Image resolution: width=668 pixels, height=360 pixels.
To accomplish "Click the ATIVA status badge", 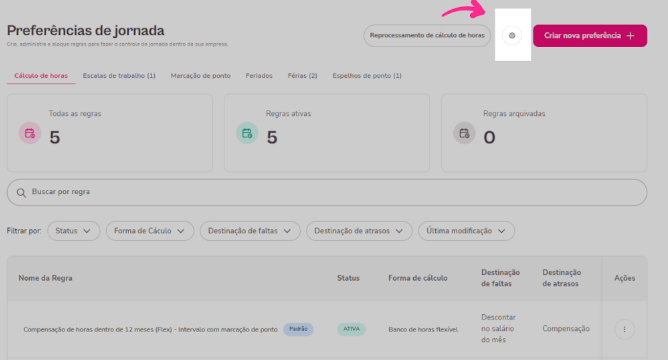I will pyautogui.click(x=351, y=329).
